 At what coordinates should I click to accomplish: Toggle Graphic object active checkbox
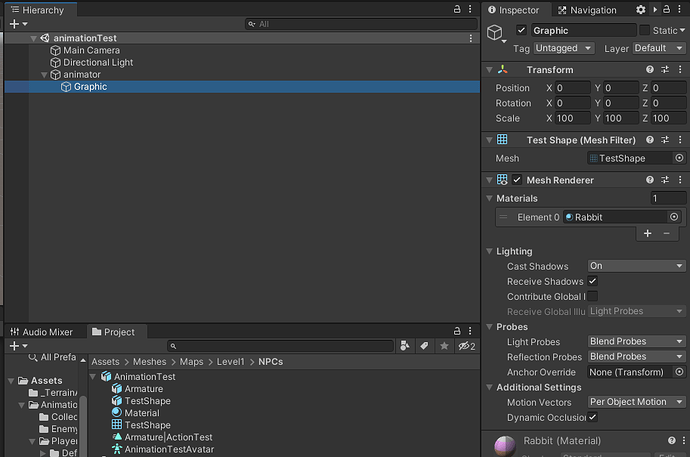pos(521,30)
